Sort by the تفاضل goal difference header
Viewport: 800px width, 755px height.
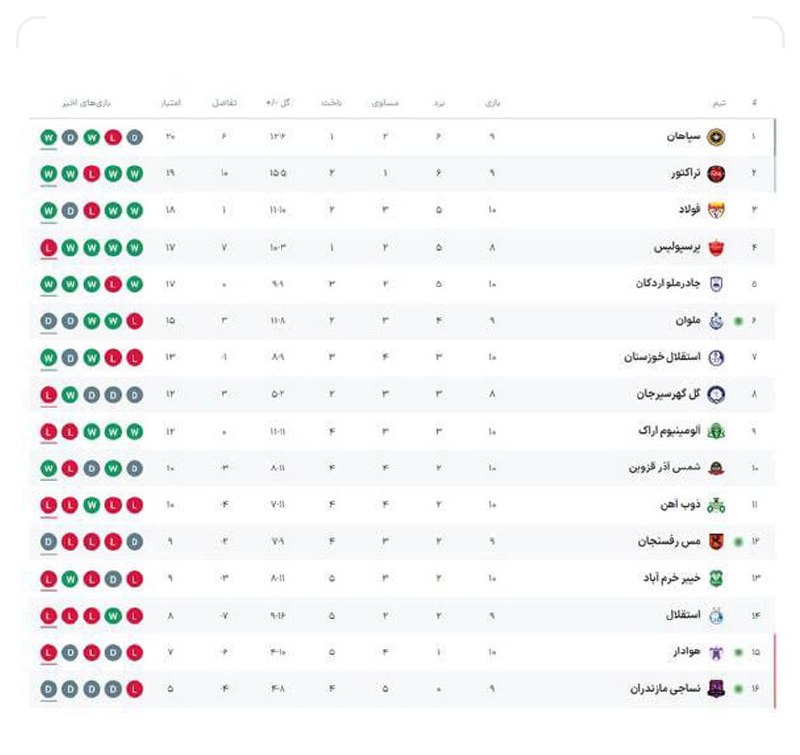[224, 103]
